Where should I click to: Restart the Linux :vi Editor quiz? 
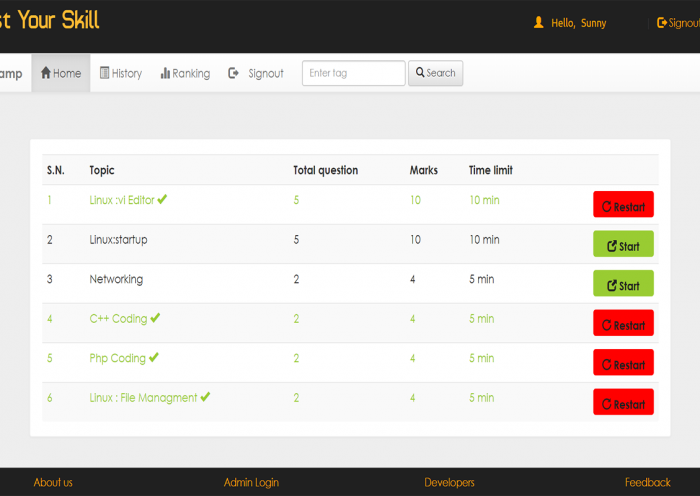tap(623, 205)
